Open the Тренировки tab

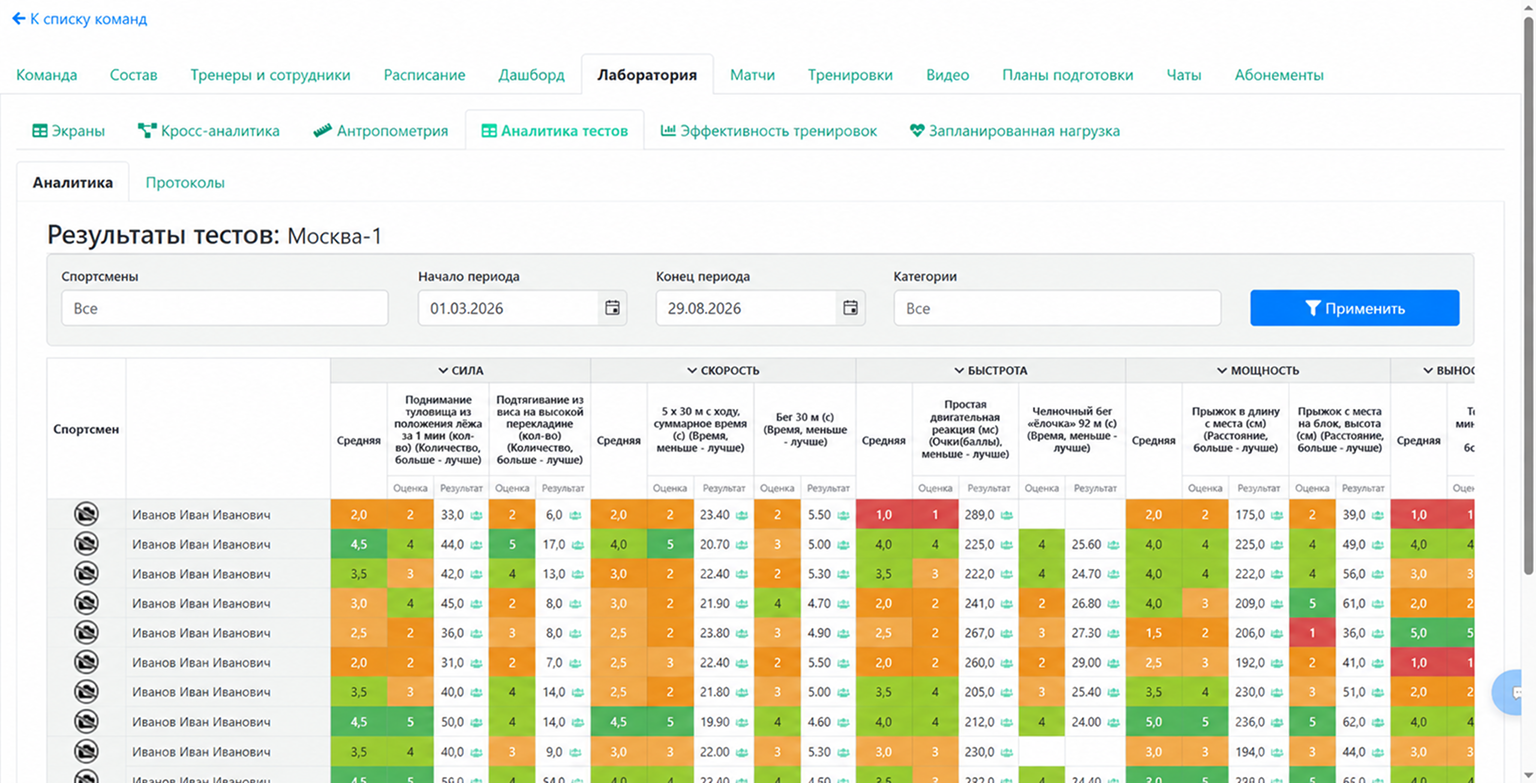[850, 75]
